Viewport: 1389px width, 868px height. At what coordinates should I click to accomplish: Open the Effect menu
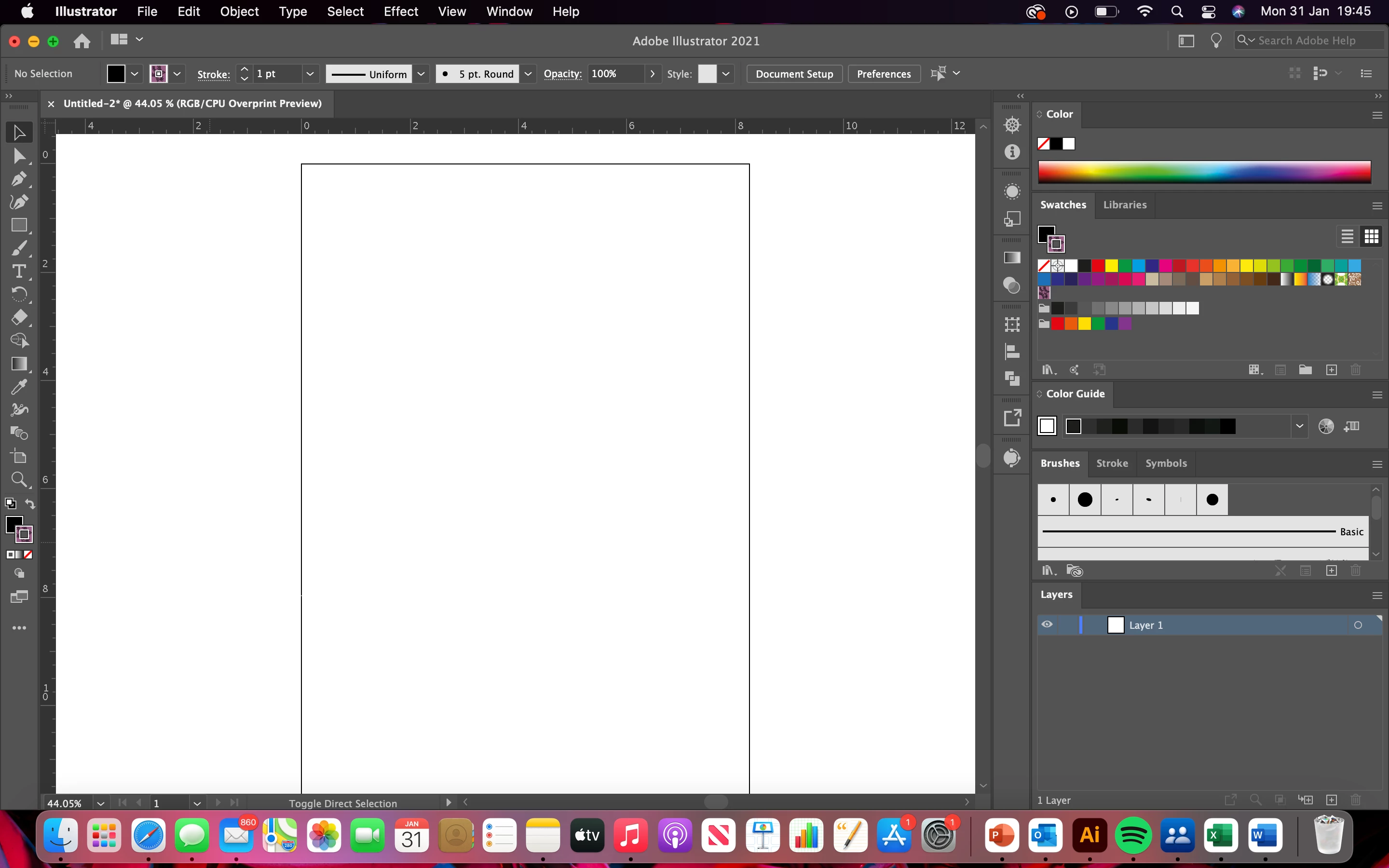(401, 12)
